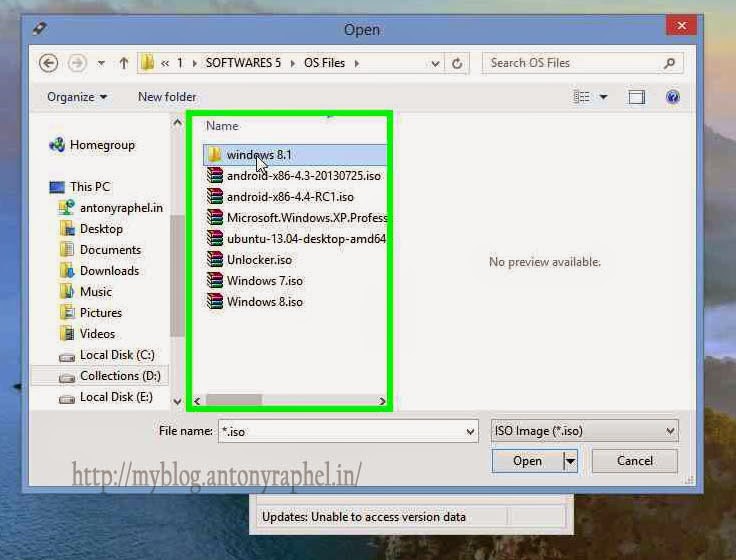Refresh the OS Files folder view
The width and height of the screenshot is (736, 560).
457,63
